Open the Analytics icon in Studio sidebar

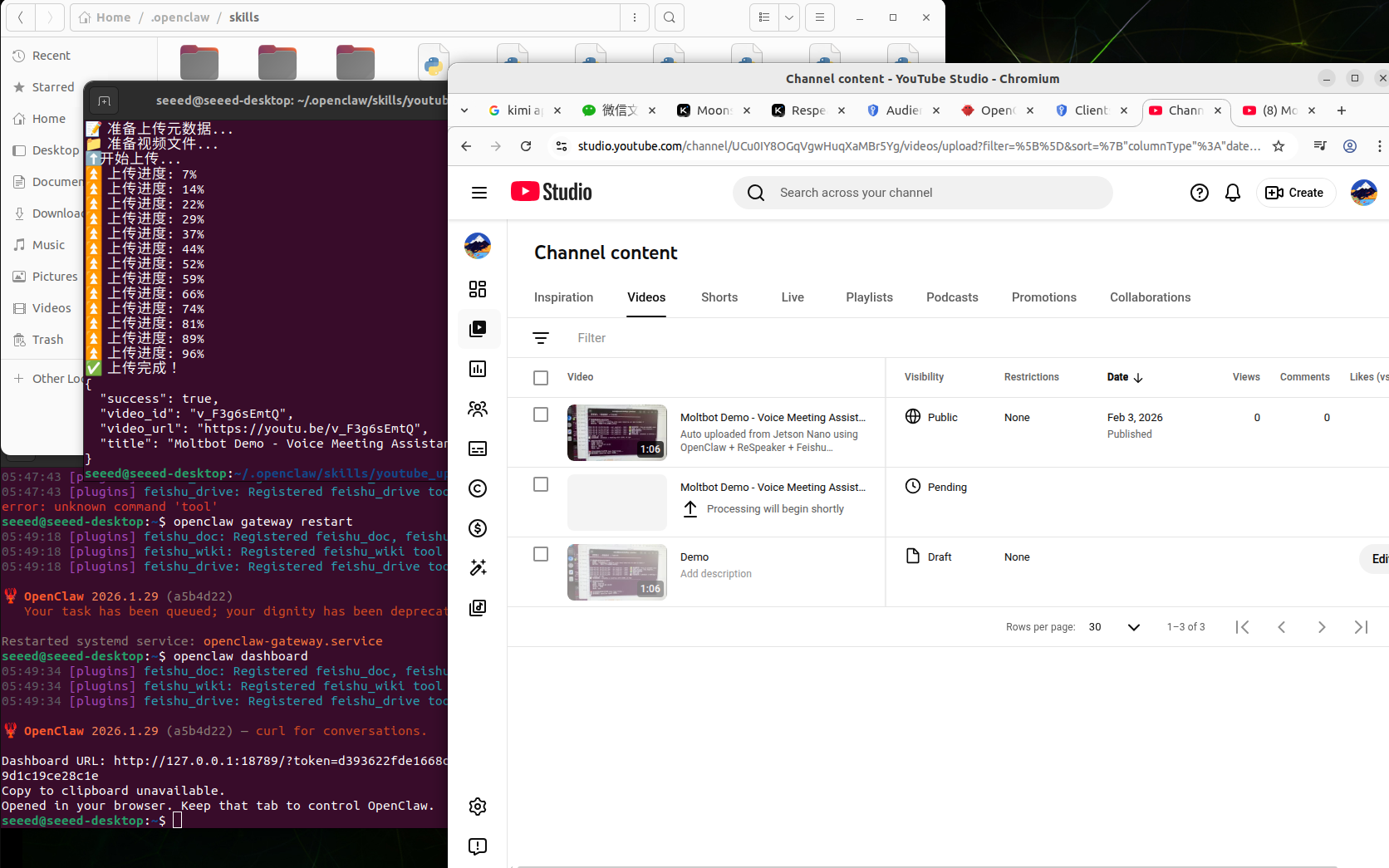pos(478,369)
